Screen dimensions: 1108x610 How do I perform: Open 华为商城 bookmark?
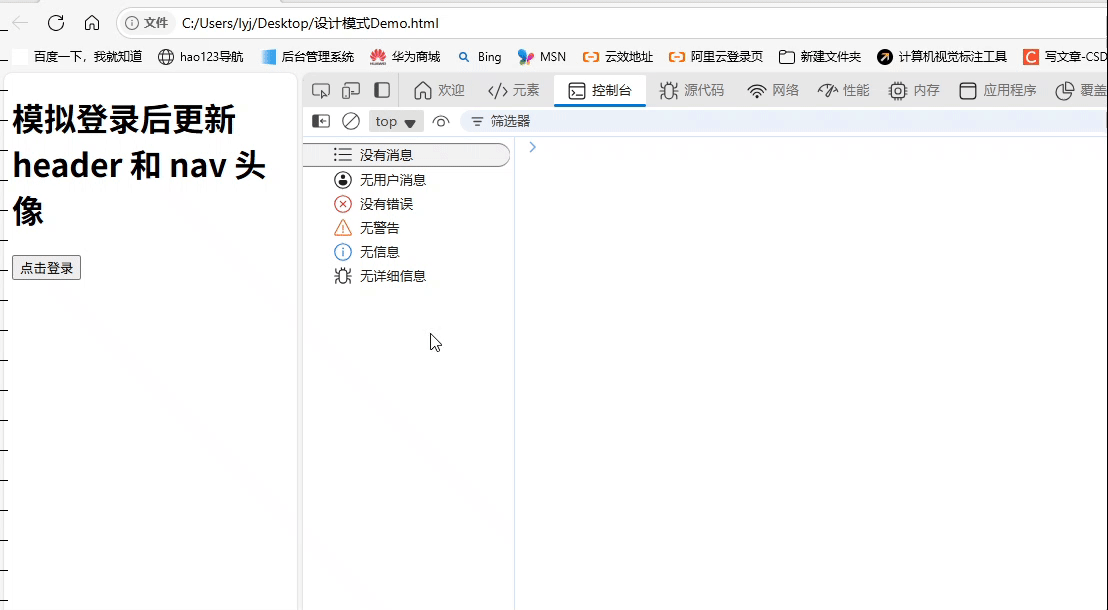coord(405,57)
